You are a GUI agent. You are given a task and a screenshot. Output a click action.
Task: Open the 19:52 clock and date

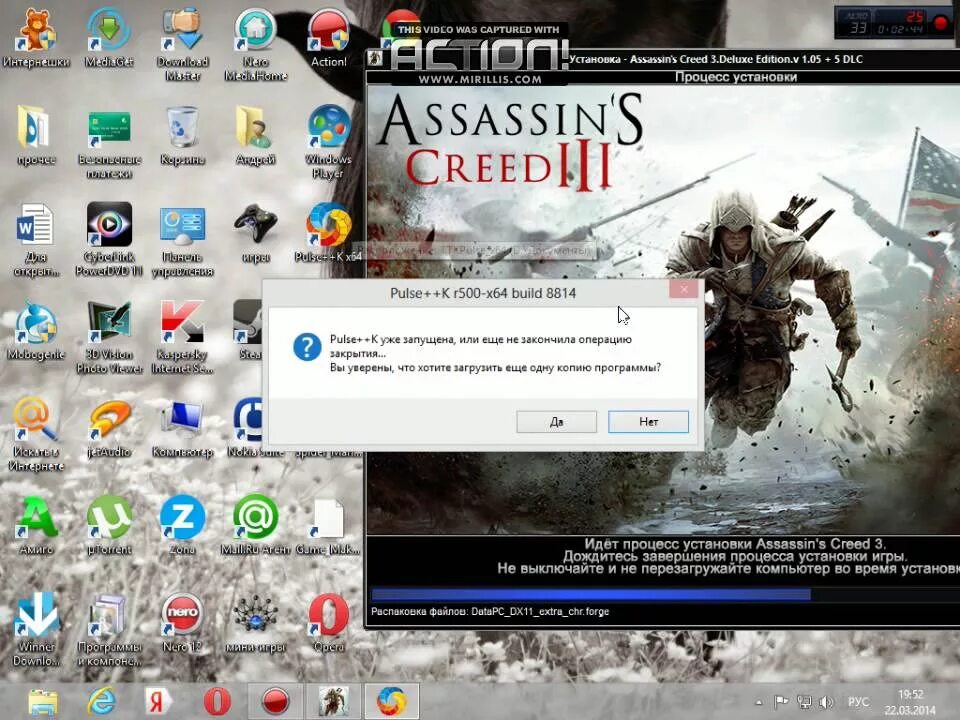910,702
